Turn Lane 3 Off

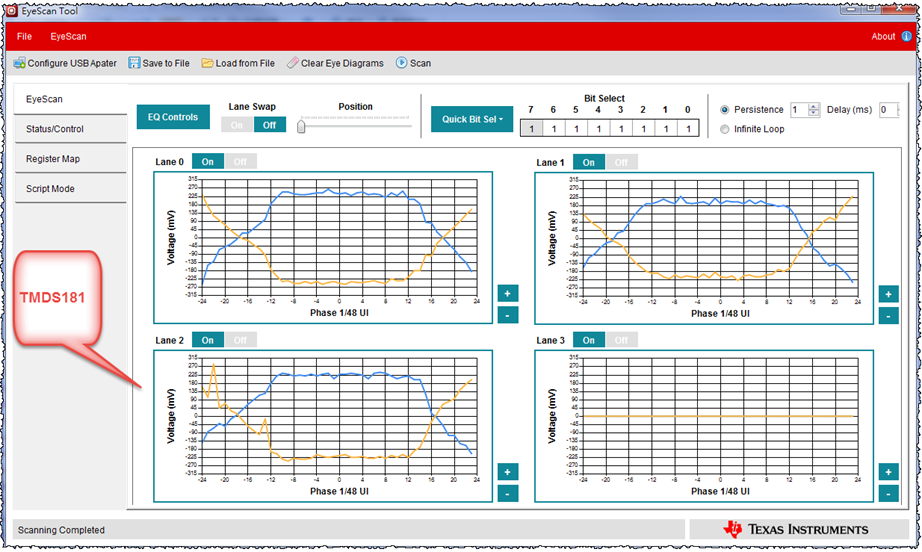pos(621,340)
